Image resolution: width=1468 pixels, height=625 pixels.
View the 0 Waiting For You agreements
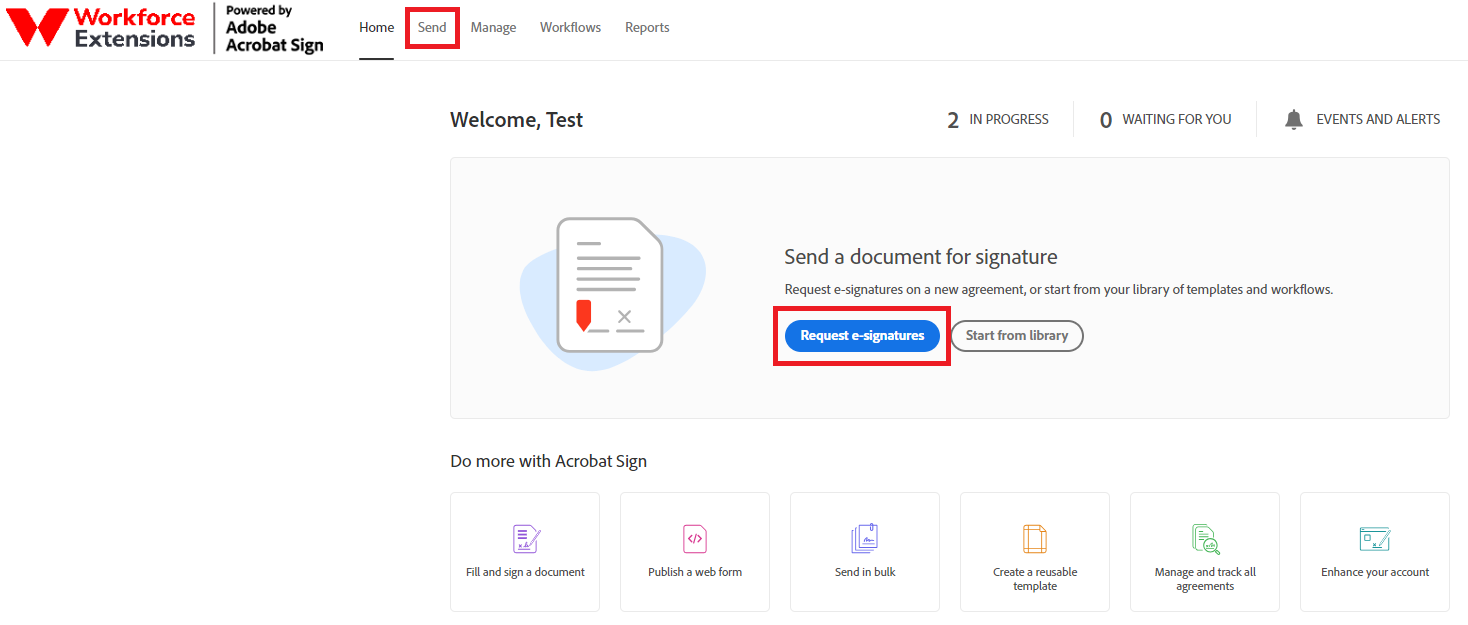pyautogui.click(x=1165, y=120)
